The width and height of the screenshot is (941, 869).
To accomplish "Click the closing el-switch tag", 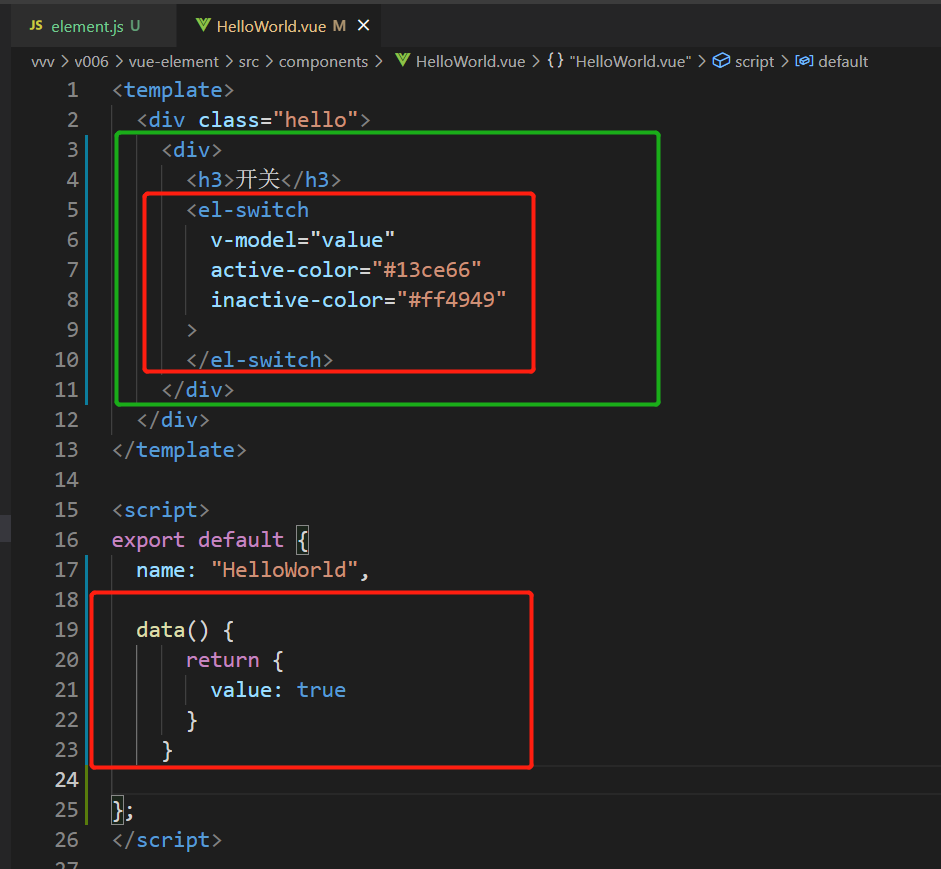I will 259,360.
